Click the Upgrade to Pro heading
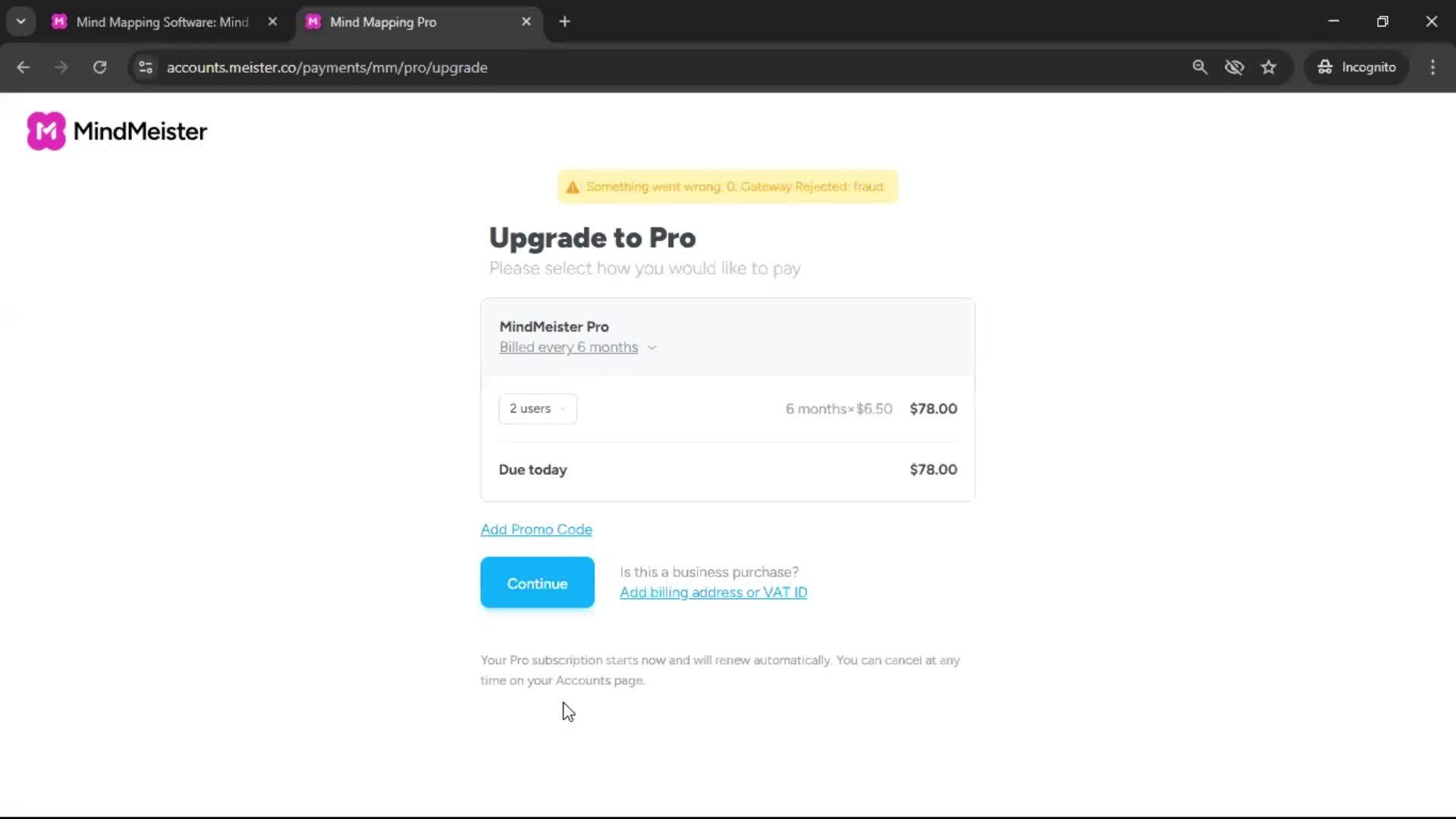This screenshot has height=819, width=1456. pos(592,238)
